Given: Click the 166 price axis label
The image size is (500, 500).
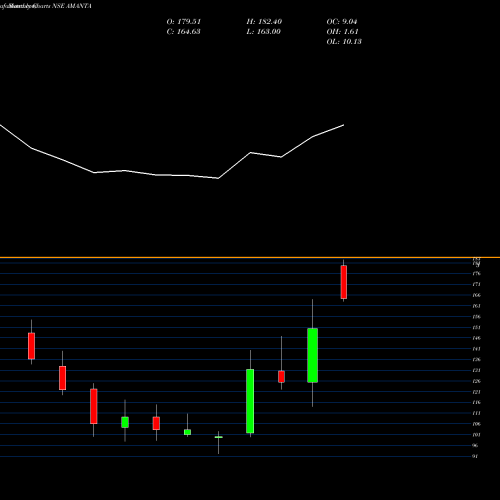Looking at the screenshot, I should 477,295.
